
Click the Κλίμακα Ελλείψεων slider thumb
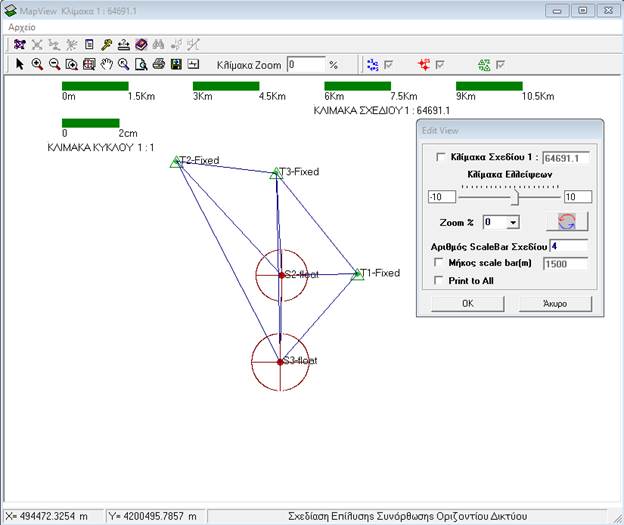[x=515, y=196]
